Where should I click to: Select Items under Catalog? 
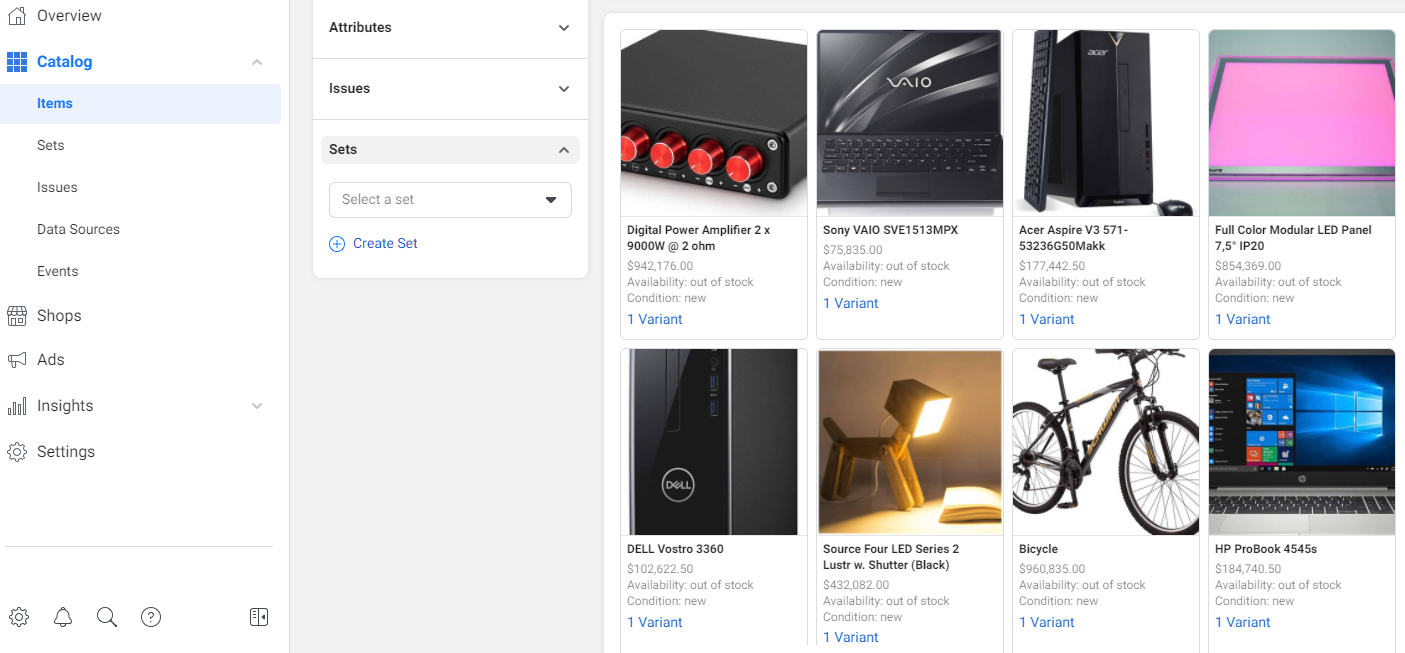[55, 104]
